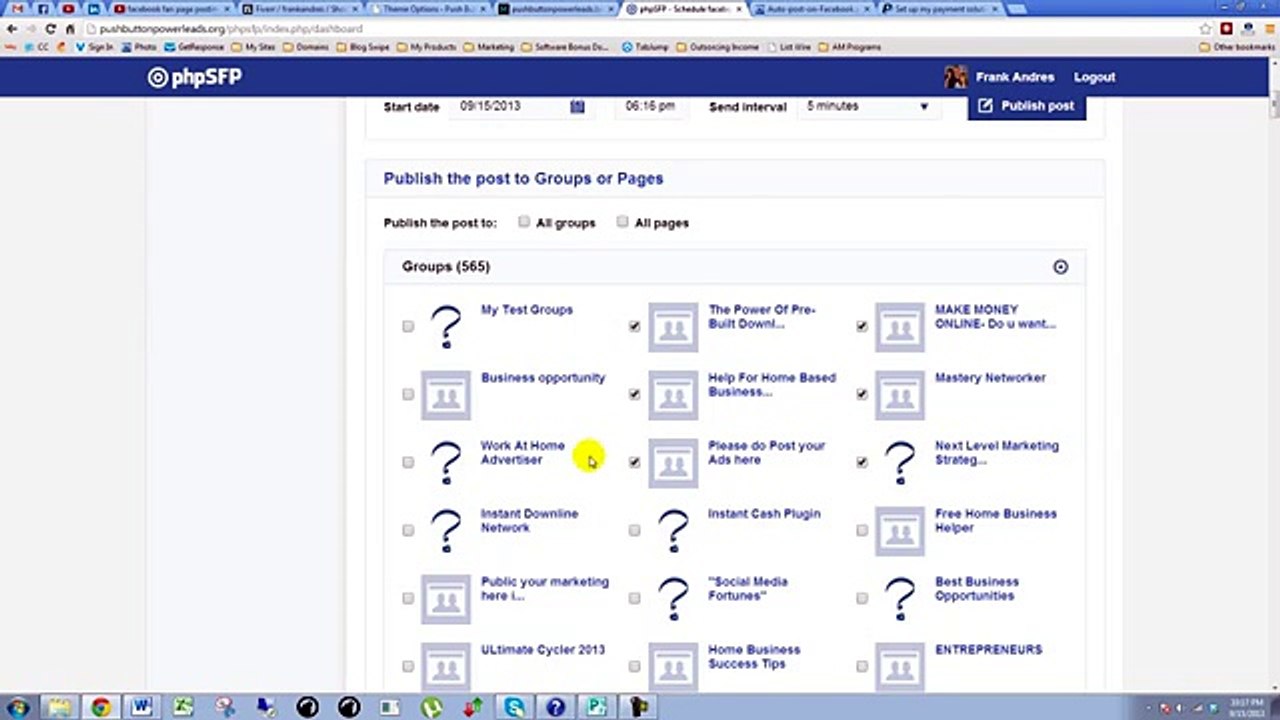The image size is (1280, 720).
Task: Open Frank Andres profile link
Action: (x=1015, y=77)
